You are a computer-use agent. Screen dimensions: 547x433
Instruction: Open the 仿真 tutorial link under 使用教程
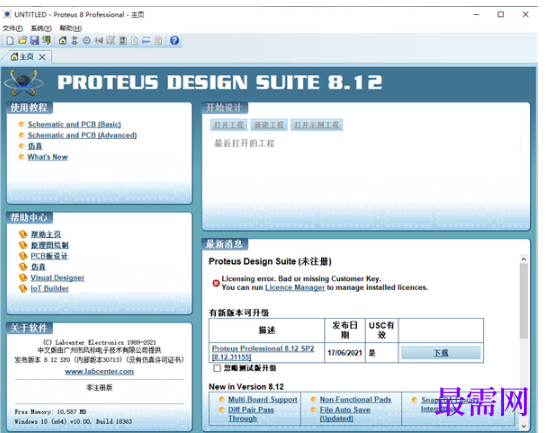35,146
